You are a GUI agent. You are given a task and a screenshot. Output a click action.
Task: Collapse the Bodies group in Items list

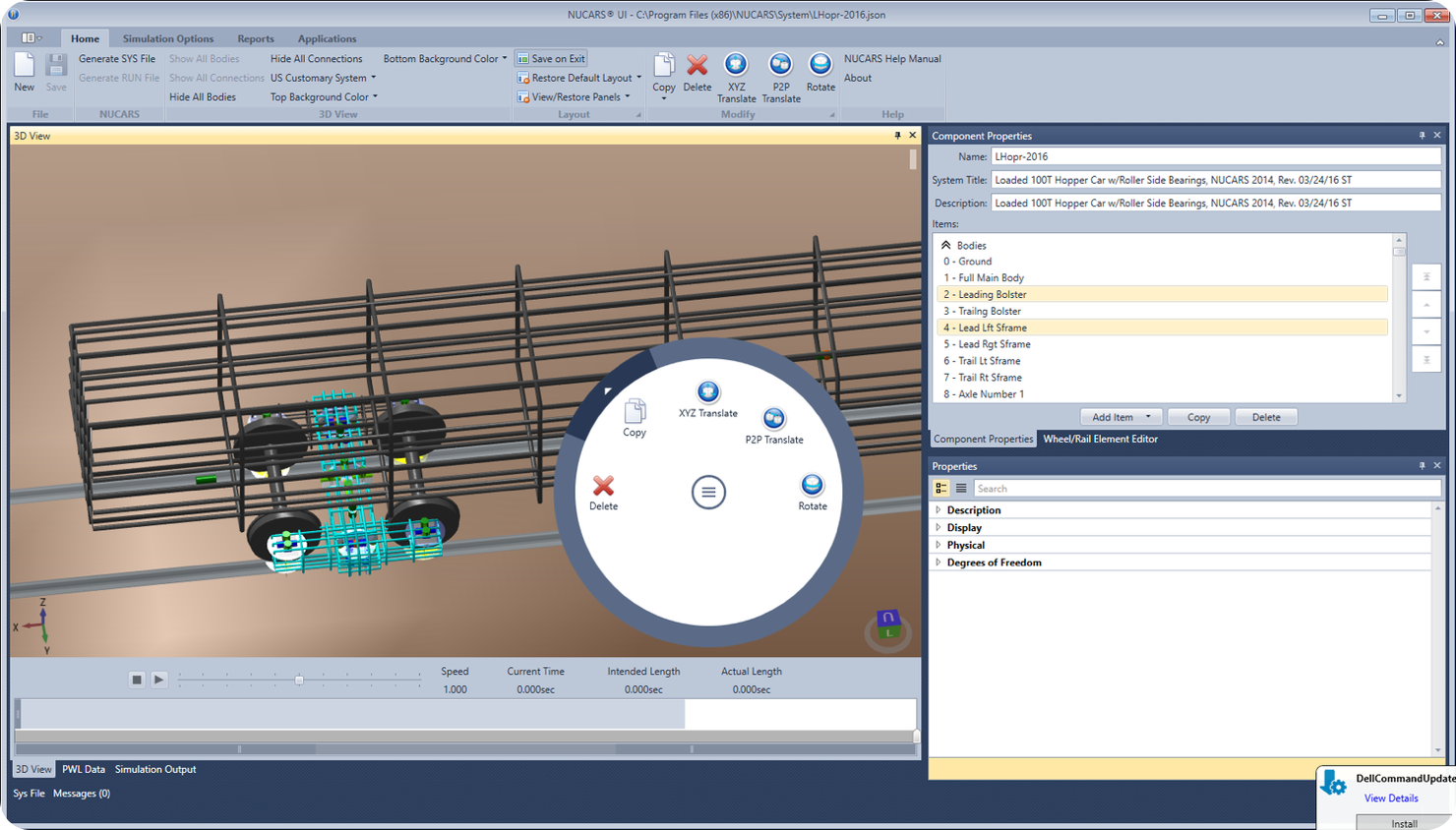point(945,245)
